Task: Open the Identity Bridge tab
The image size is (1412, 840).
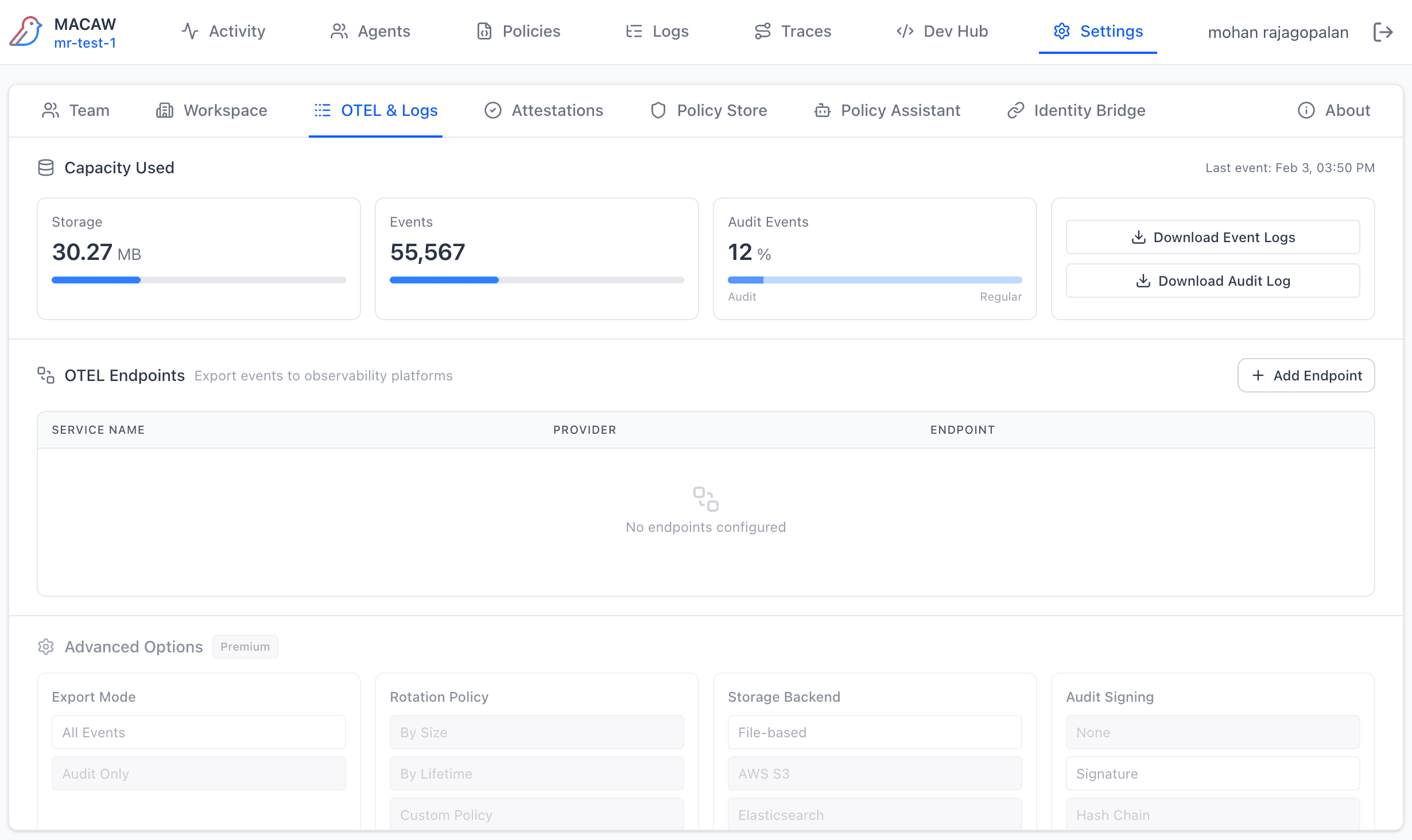Action: (x=1076, y=110)
